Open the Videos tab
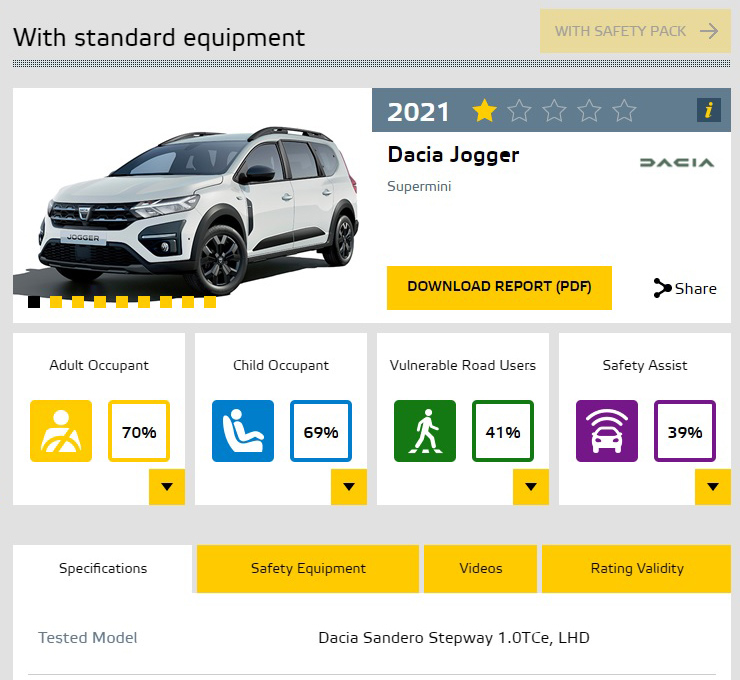The image size is (740, 680). (481, 568)
